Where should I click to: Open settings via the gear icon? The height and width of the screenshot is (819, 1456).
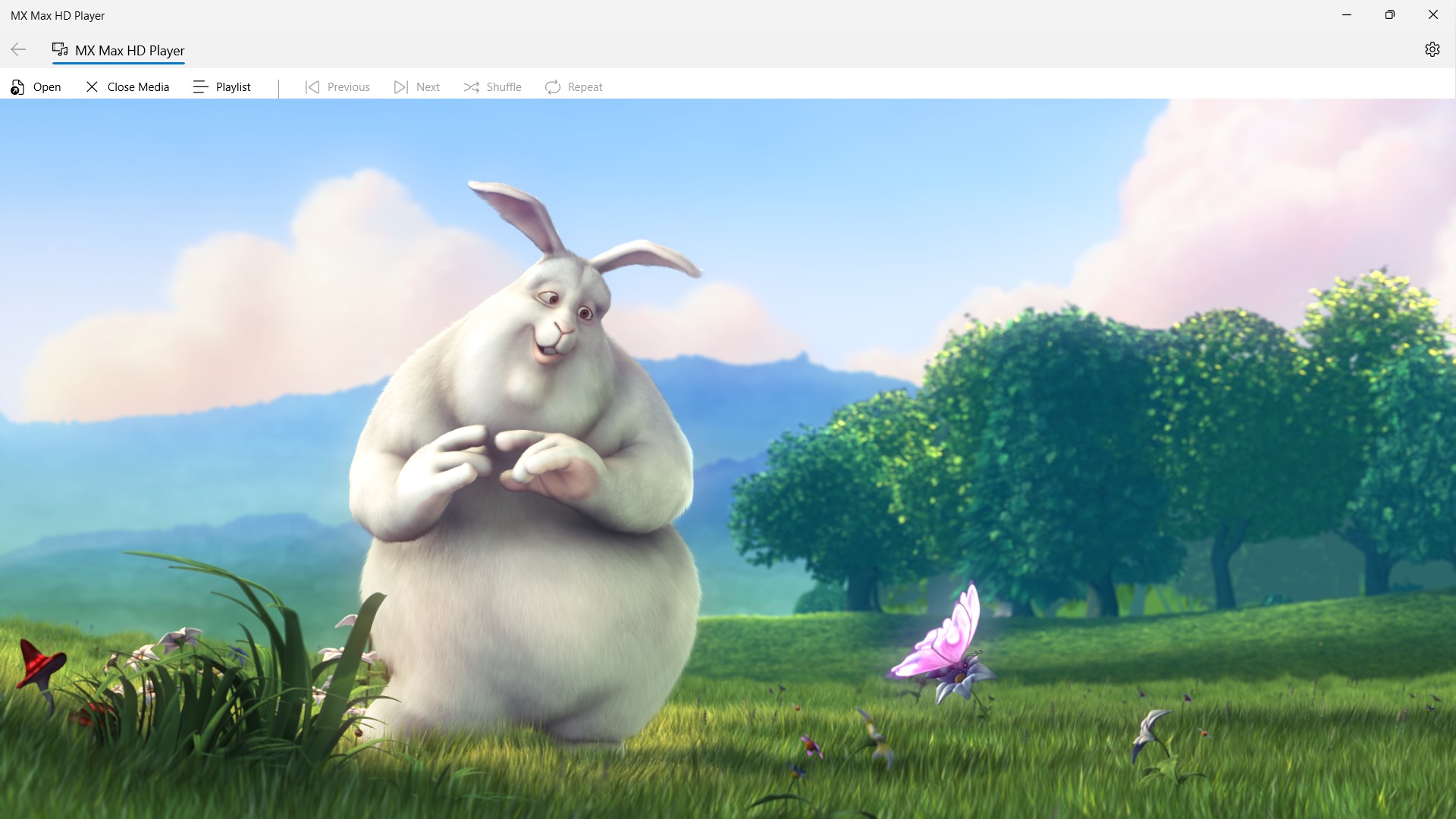(x=1432, y=49)
